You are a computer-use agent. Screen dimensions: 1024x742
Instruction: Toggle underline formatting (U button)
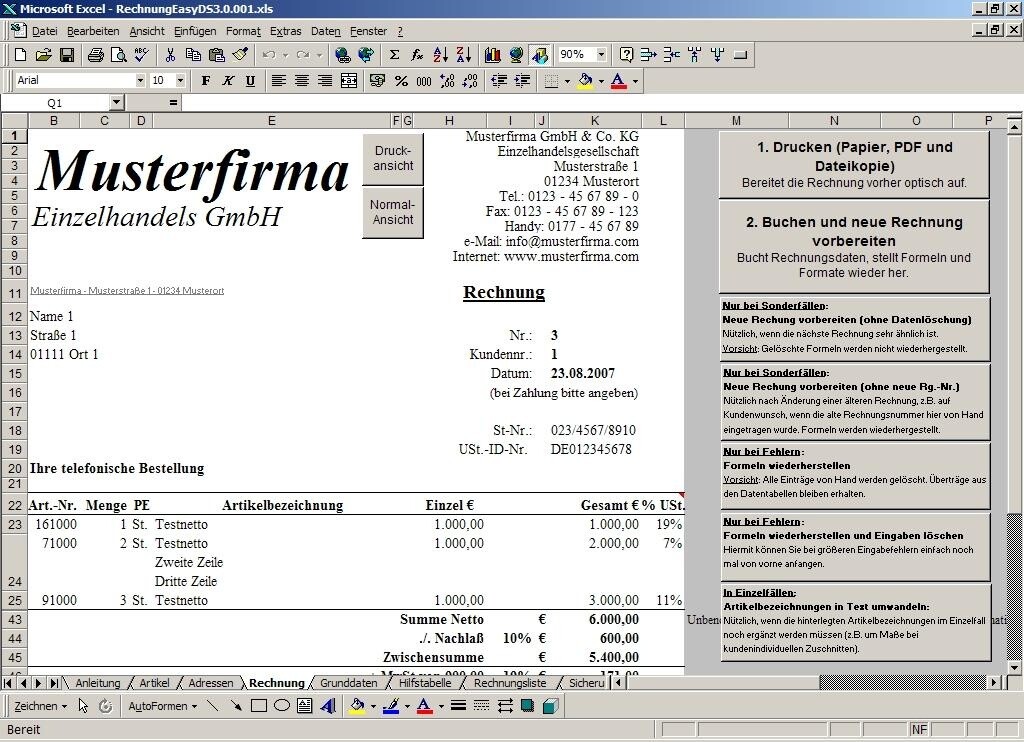pos(250,81)
